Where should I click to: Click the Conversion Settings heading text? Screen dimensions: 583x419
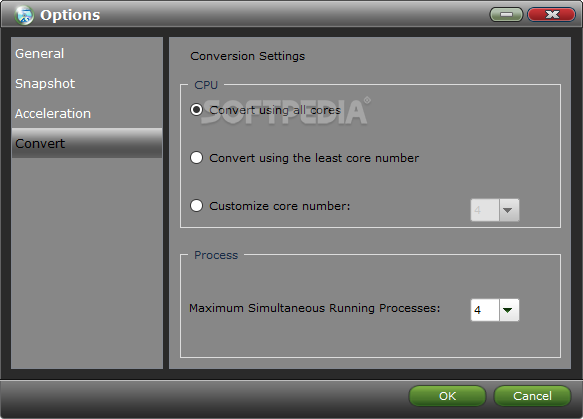(x=247, y=56)
